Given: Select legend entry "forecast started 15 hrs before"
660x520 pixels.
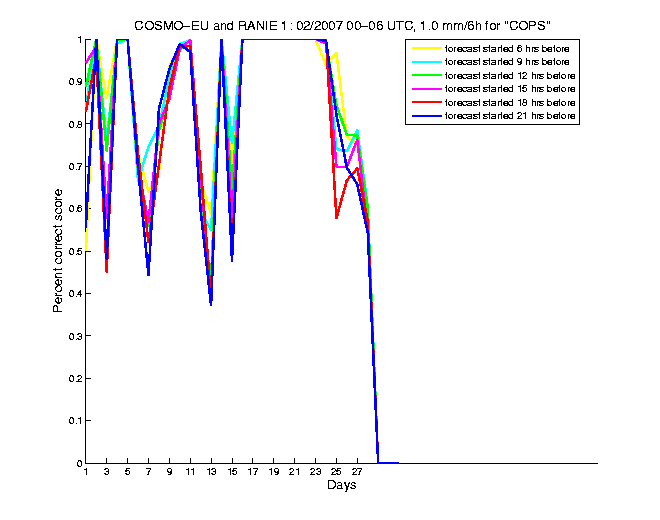Looking at the screenshot, I should tap(512, 89).
